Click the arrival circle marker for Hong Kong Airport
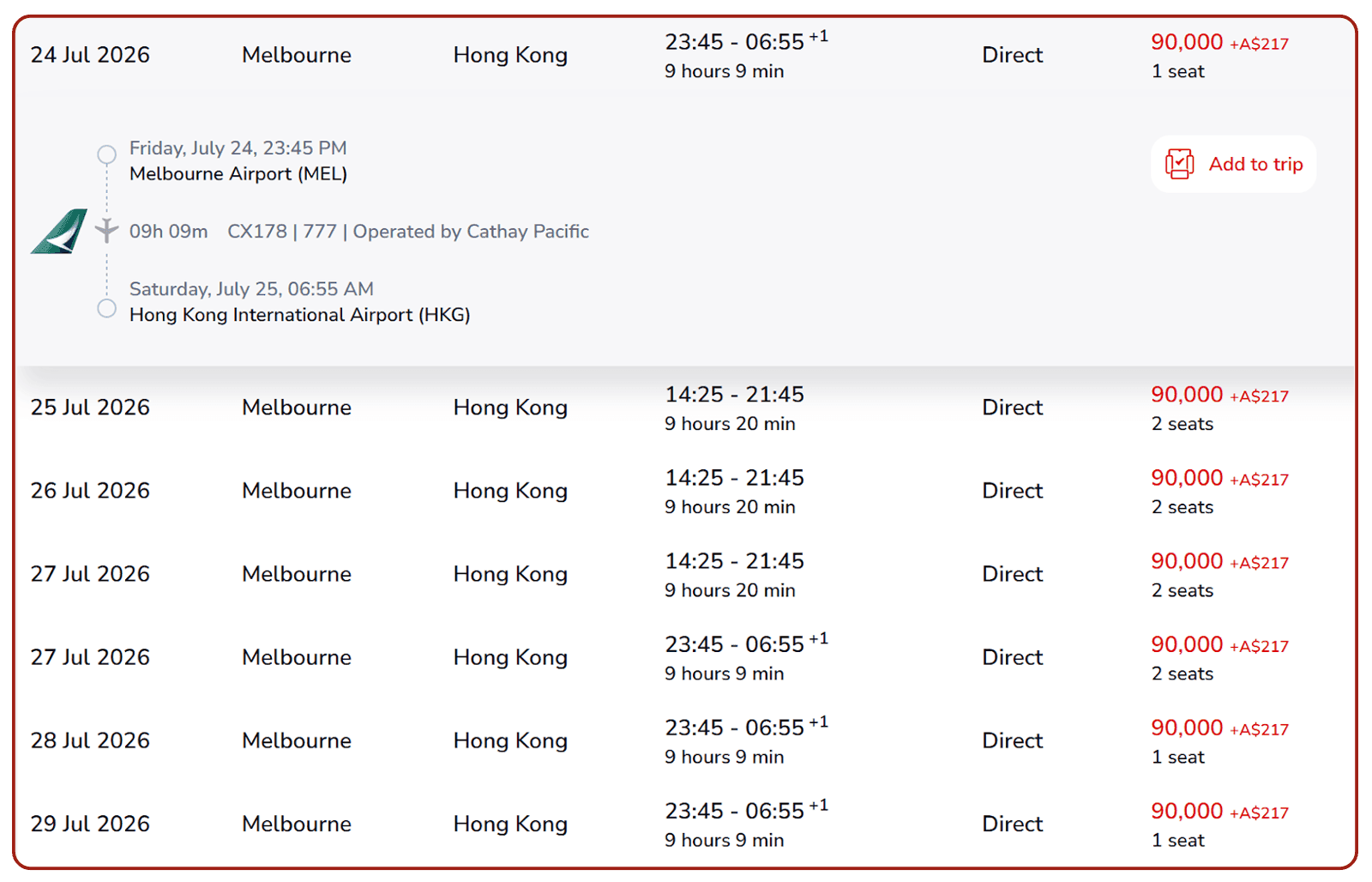This screenshot has width=1372, height=882. 106,307
